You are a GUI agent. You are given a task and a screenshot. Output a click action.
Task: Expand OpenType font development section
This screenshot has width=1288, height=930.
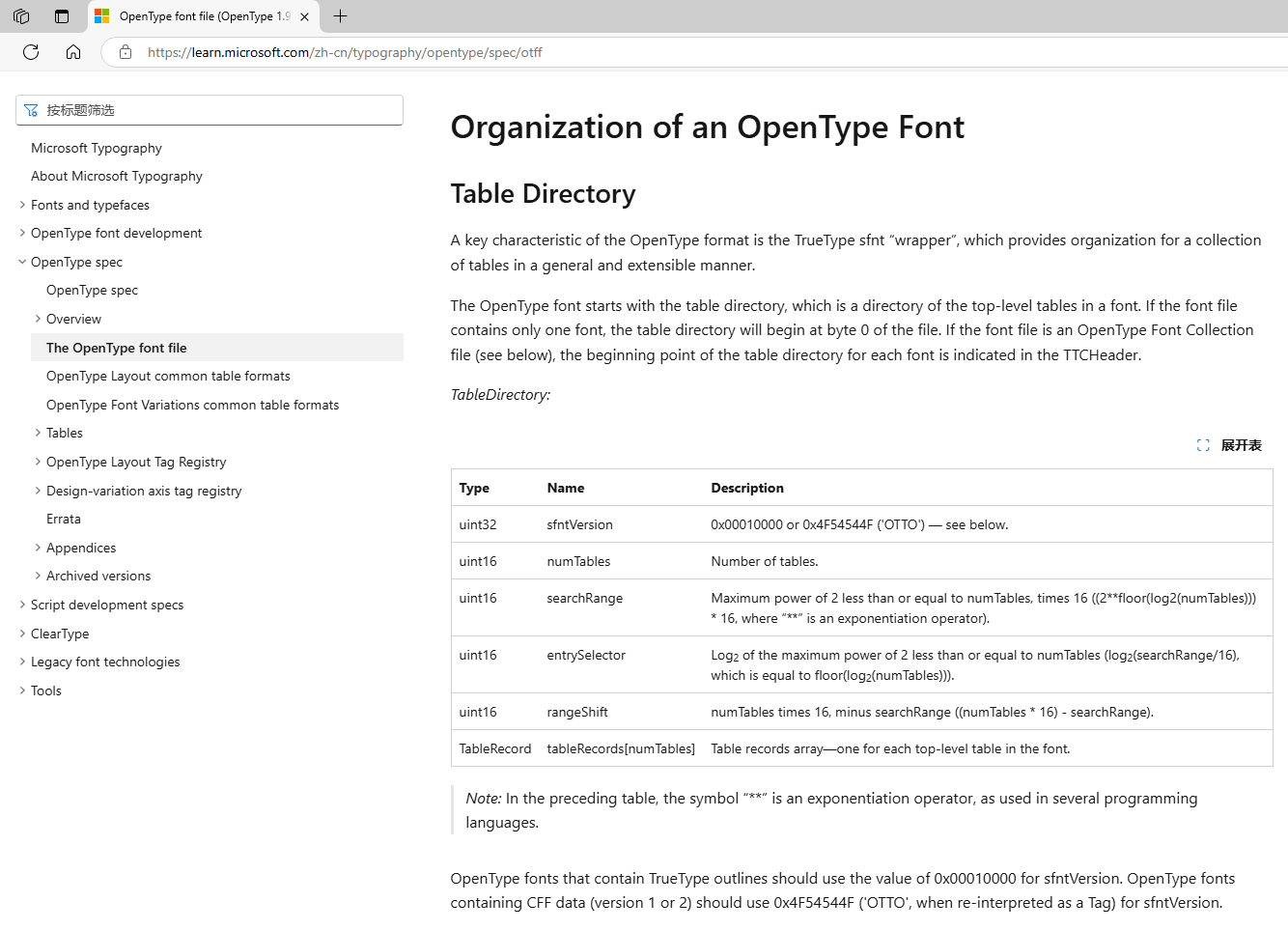22,233
